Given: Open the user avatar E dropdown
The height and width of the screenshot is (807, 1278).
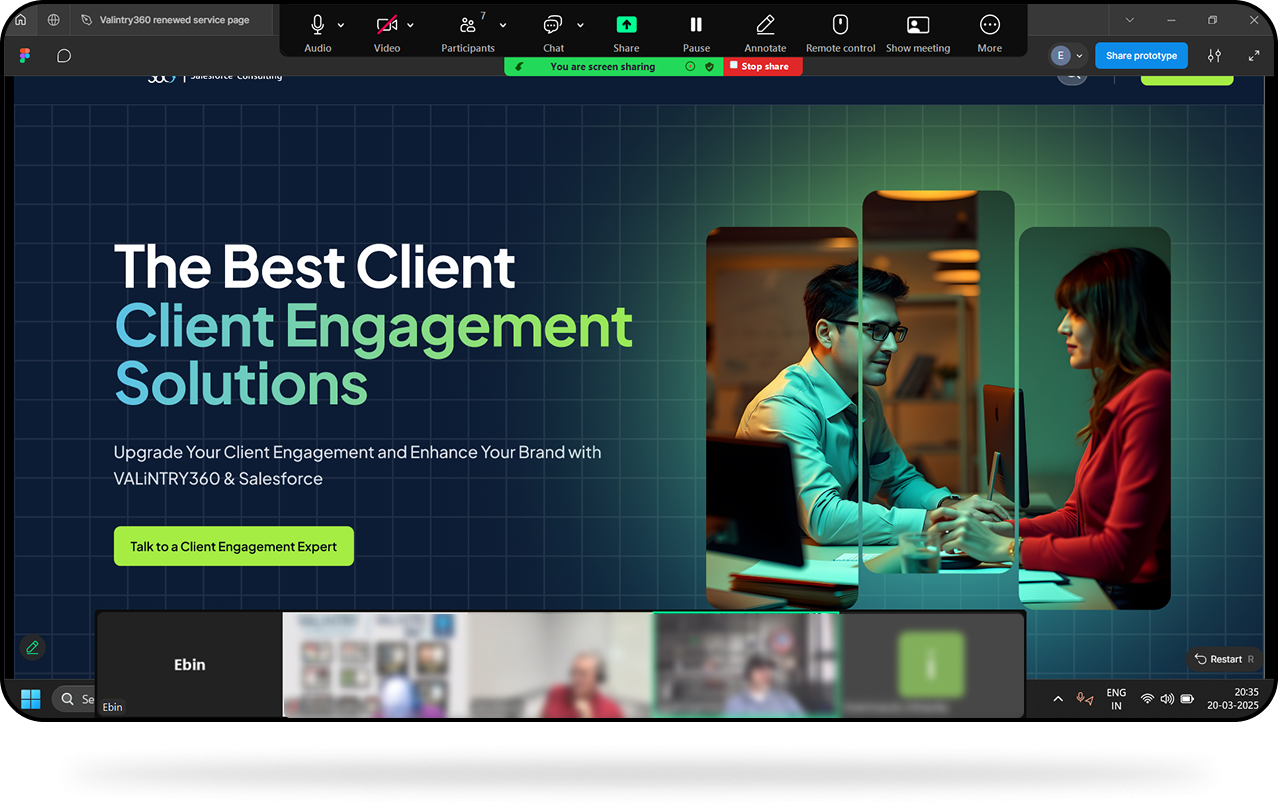Looking at the screenshot, I should 1067,56.
